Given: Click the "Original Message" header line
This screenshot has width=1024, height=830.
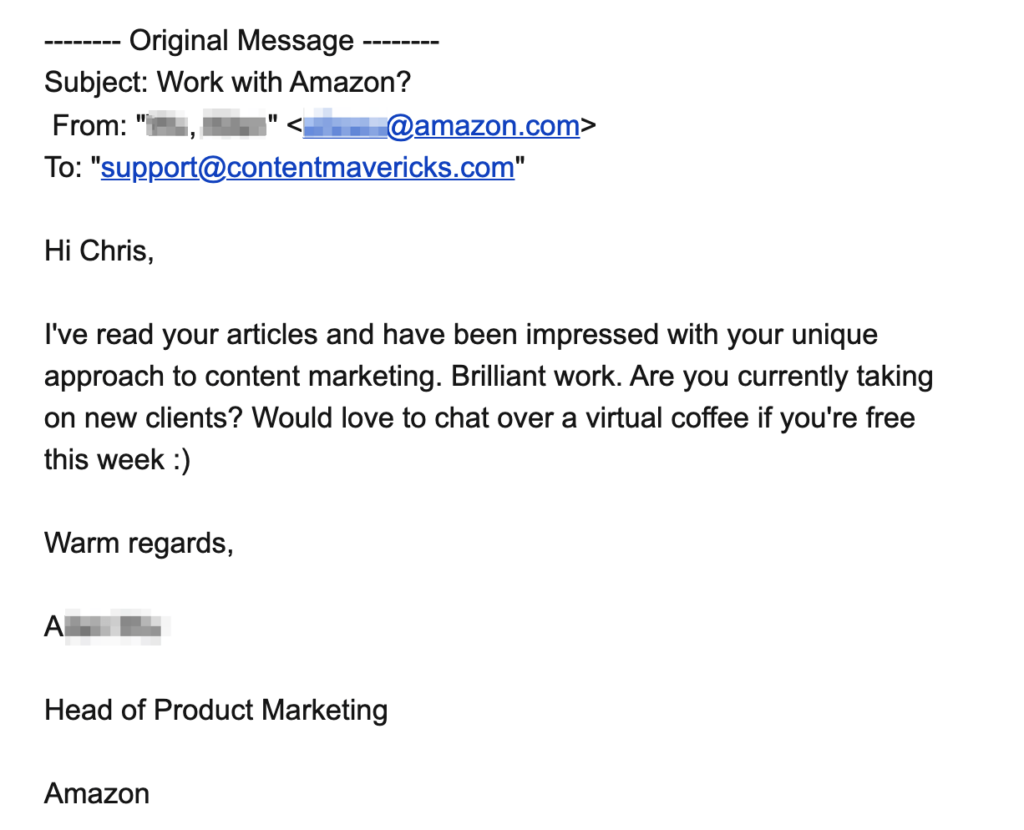Looking at the screenshot, I should click(x=241, y=42).
